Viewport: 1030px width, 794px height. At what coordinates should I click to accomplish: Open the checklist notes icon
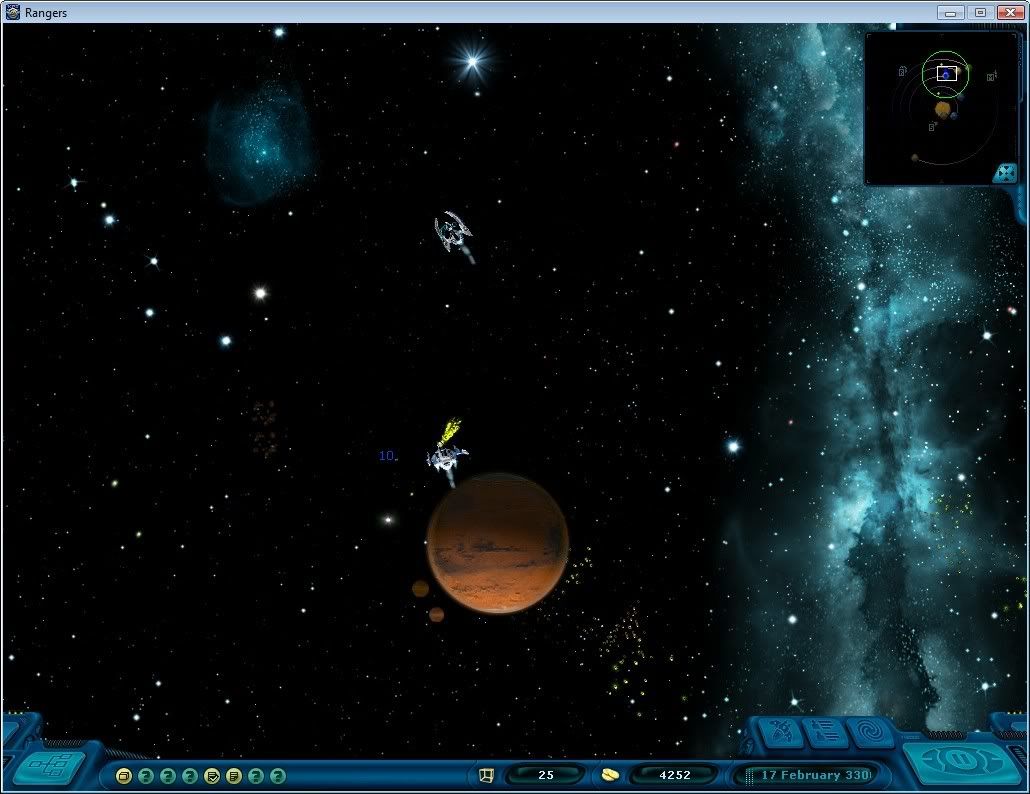point(212,776)
